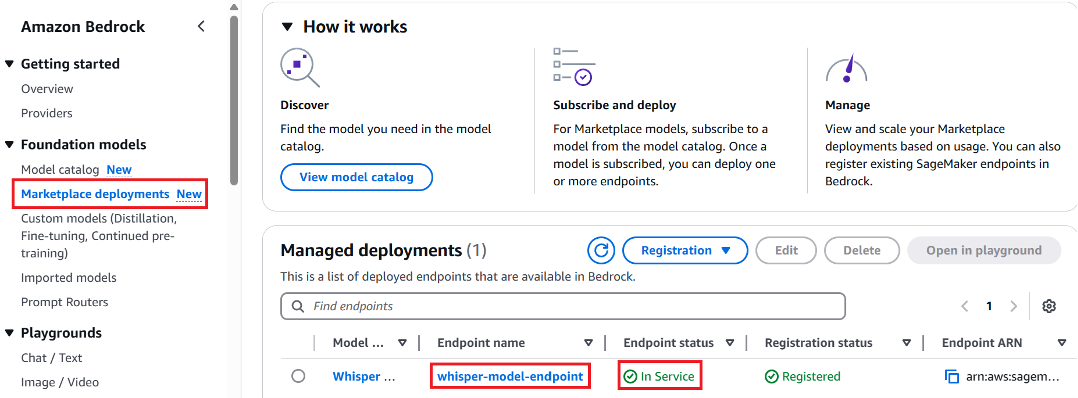The width and height of the screenshot is (1078, 398).
Task: Open the Registration dropdown
Action: pyautogui.click(x=685, y=250)
